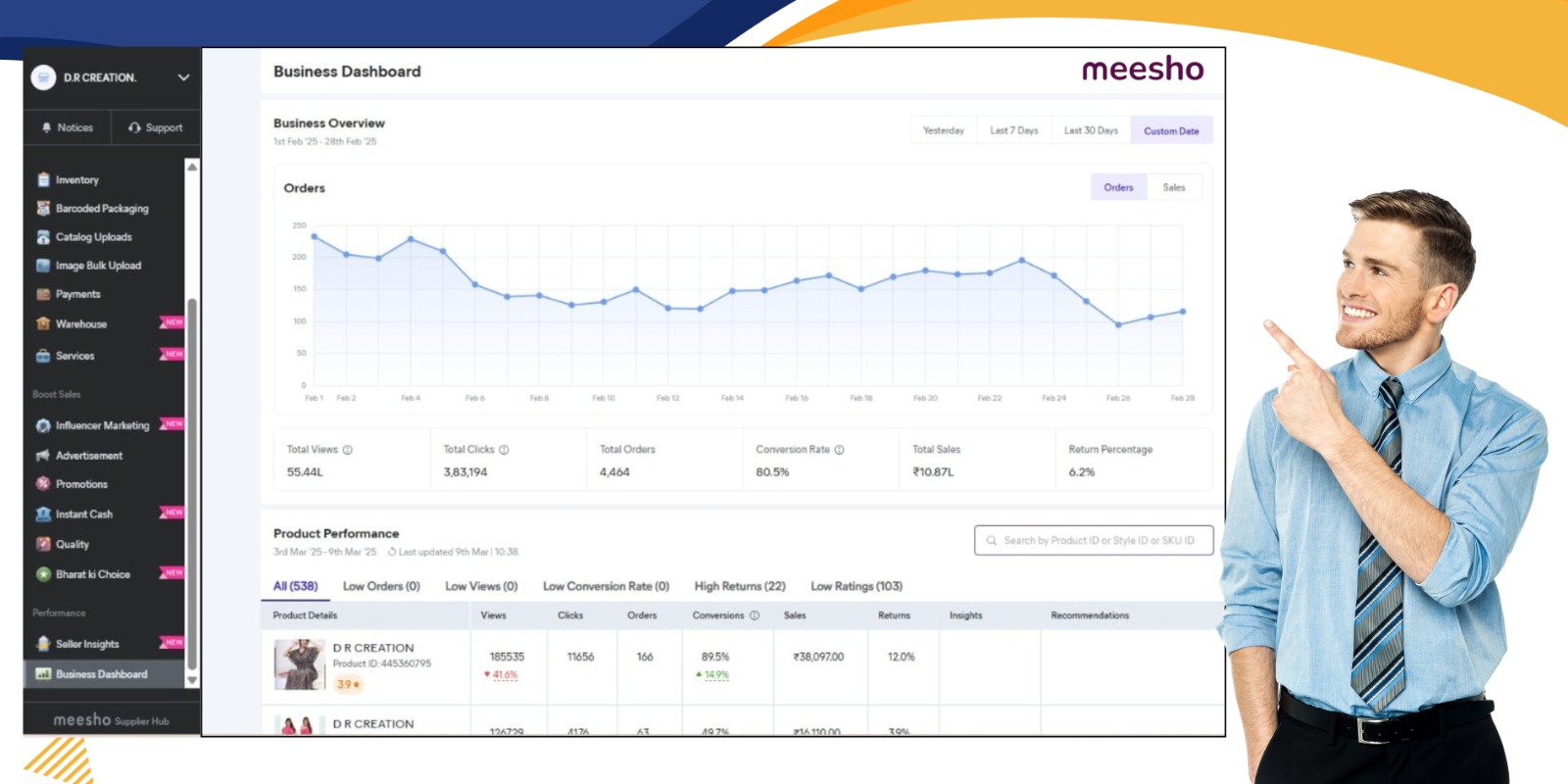Click the Total Views info icon

pyautogui.click(x=347, y=450)
